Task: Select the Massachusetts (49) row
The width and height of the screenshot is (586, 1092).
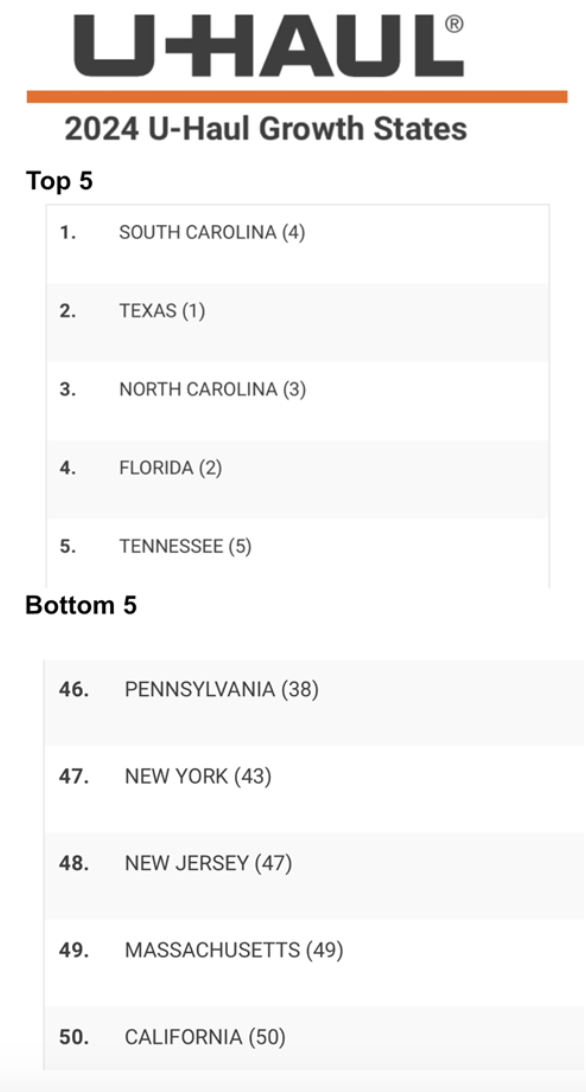Action: [314, 962]
